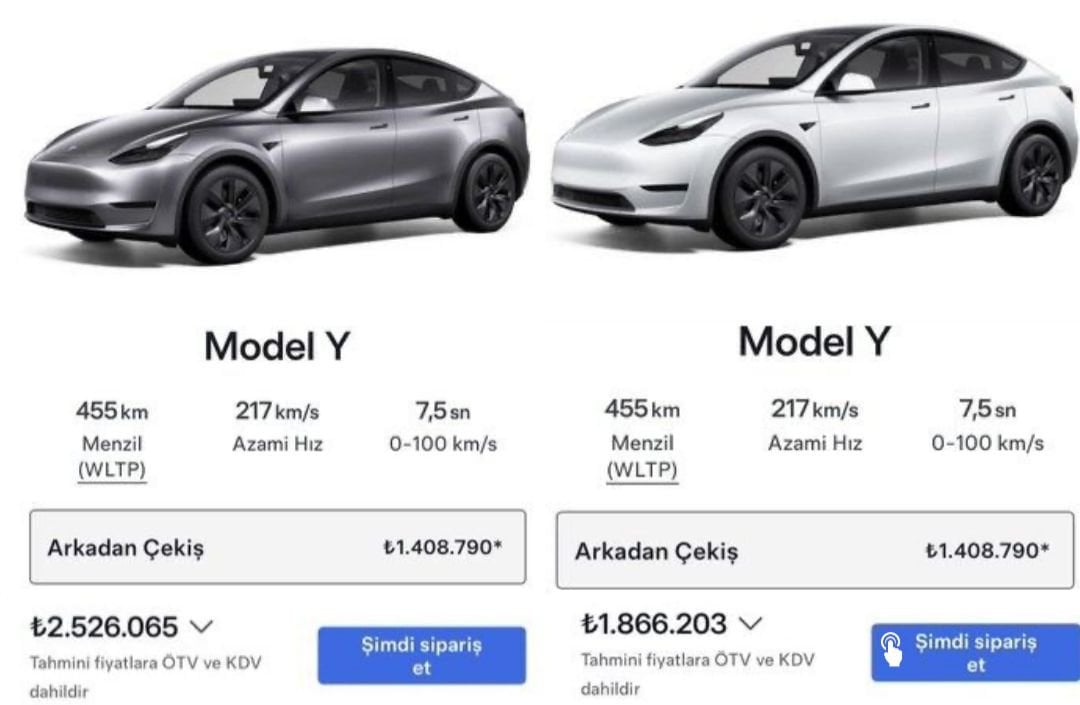
Task: Click left Şimdi sipariş et button
Action: point(422,655)
